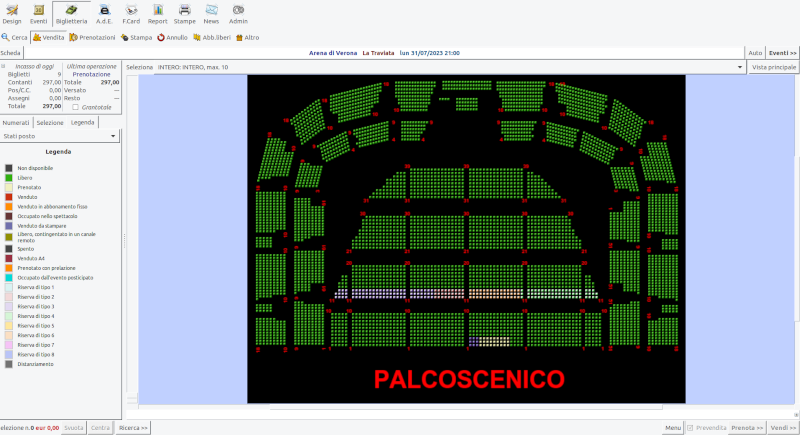
Task: Open the News module icon
Action: [211, 14]
